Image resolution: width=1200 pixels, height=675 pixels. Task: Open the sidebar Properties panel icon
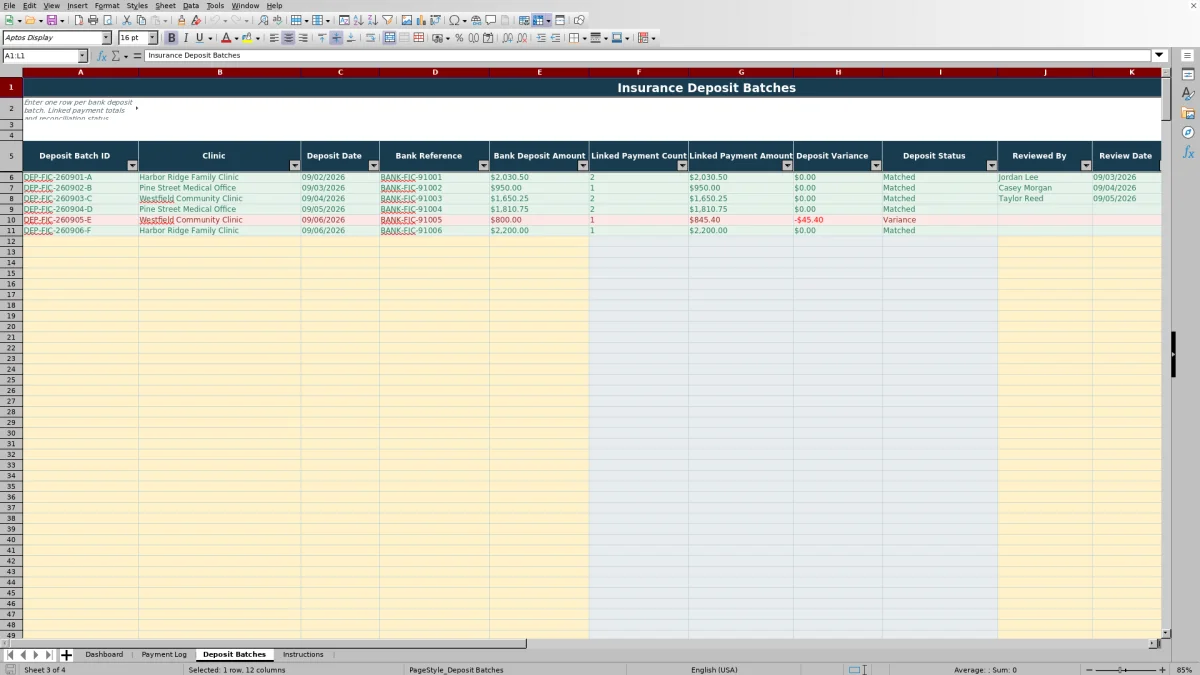(1188, 75)
